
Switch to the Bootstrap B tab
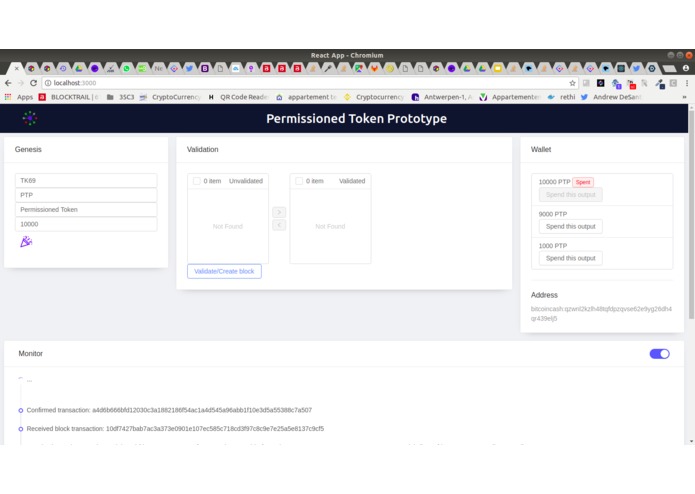pos(205,68)
